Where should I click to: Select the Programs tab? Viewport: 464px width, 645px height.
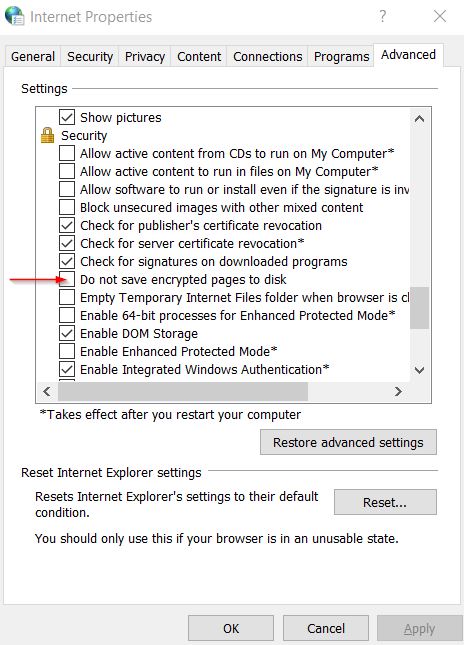click(x=341, y=56)
